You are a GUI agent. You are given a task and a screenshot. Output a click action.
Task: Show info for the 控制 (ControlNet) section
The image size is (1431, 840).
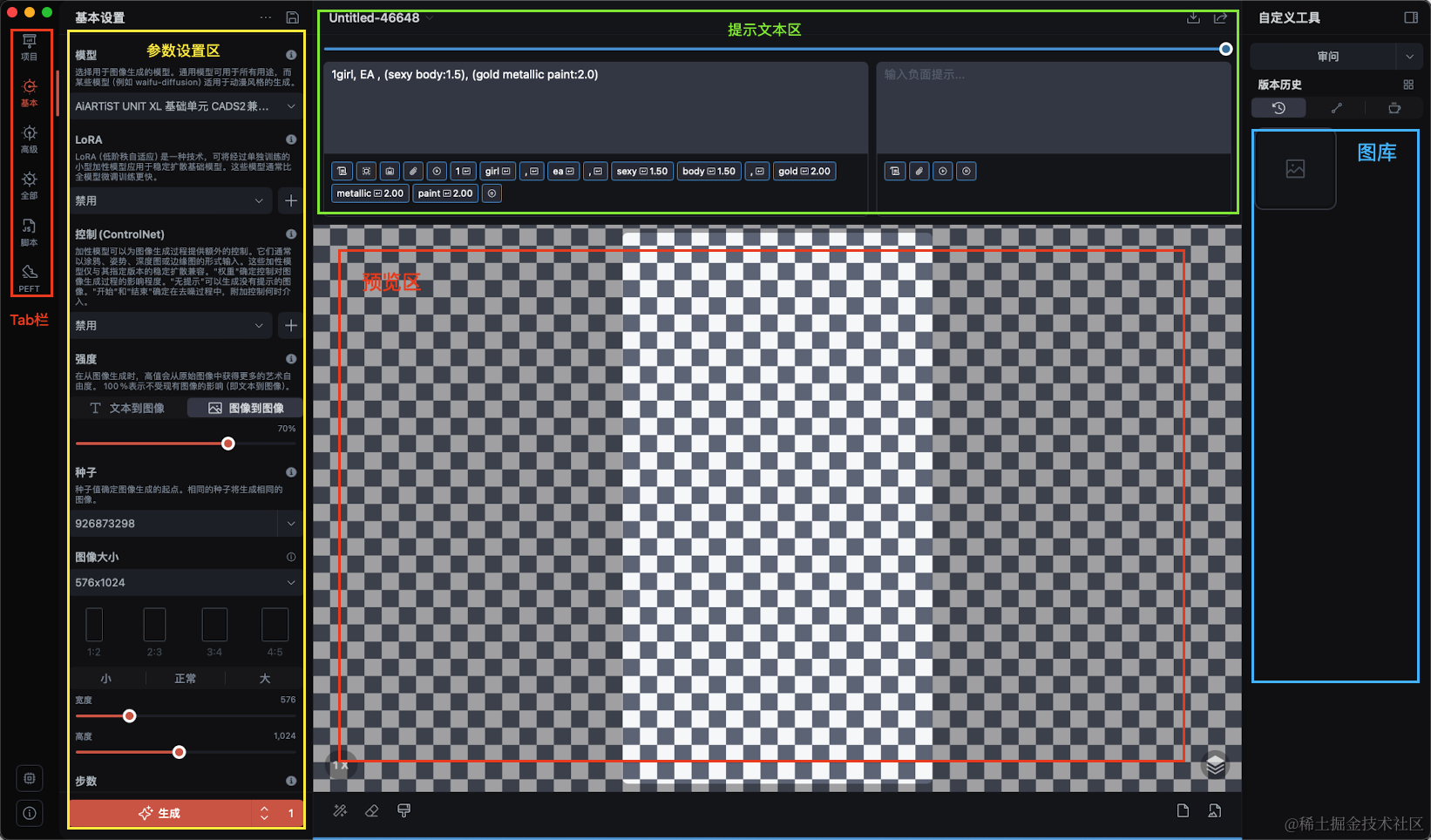pos(291,234)
